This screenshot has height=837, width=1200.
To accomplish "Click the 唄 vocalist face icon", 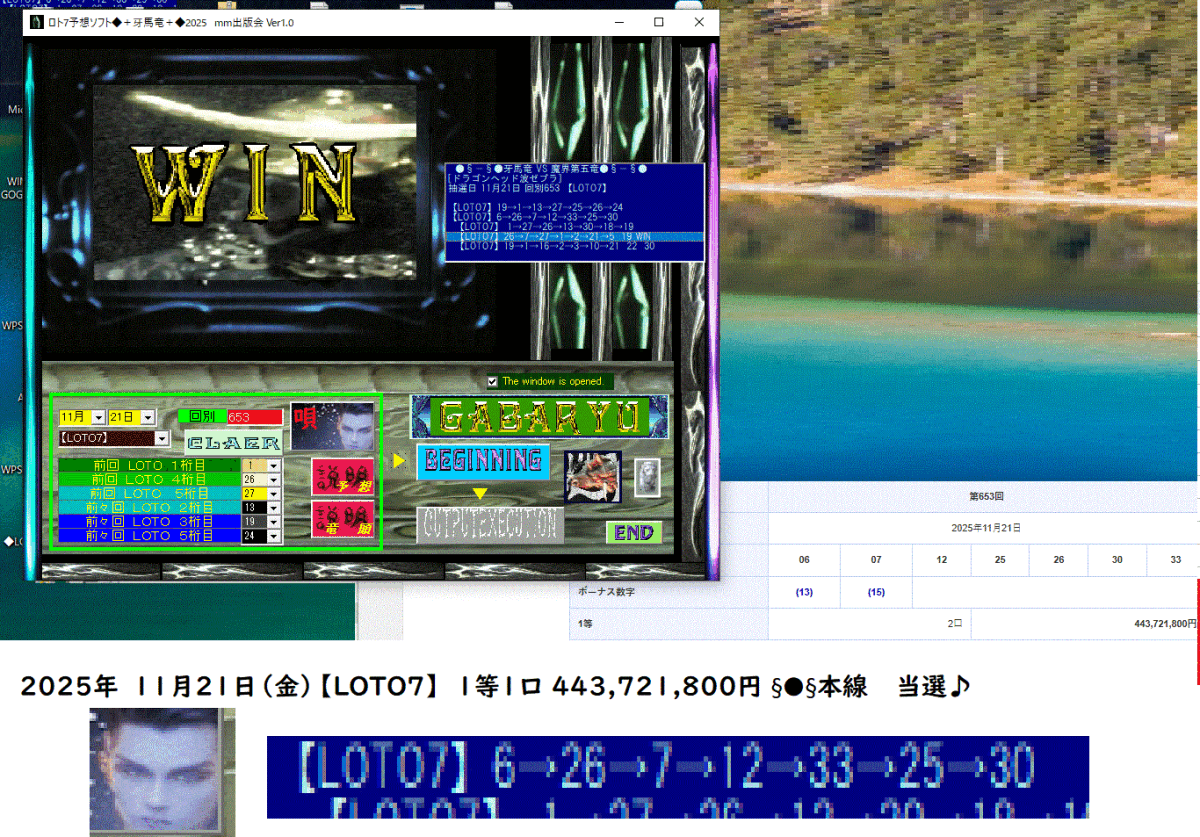I will [335, 424].
